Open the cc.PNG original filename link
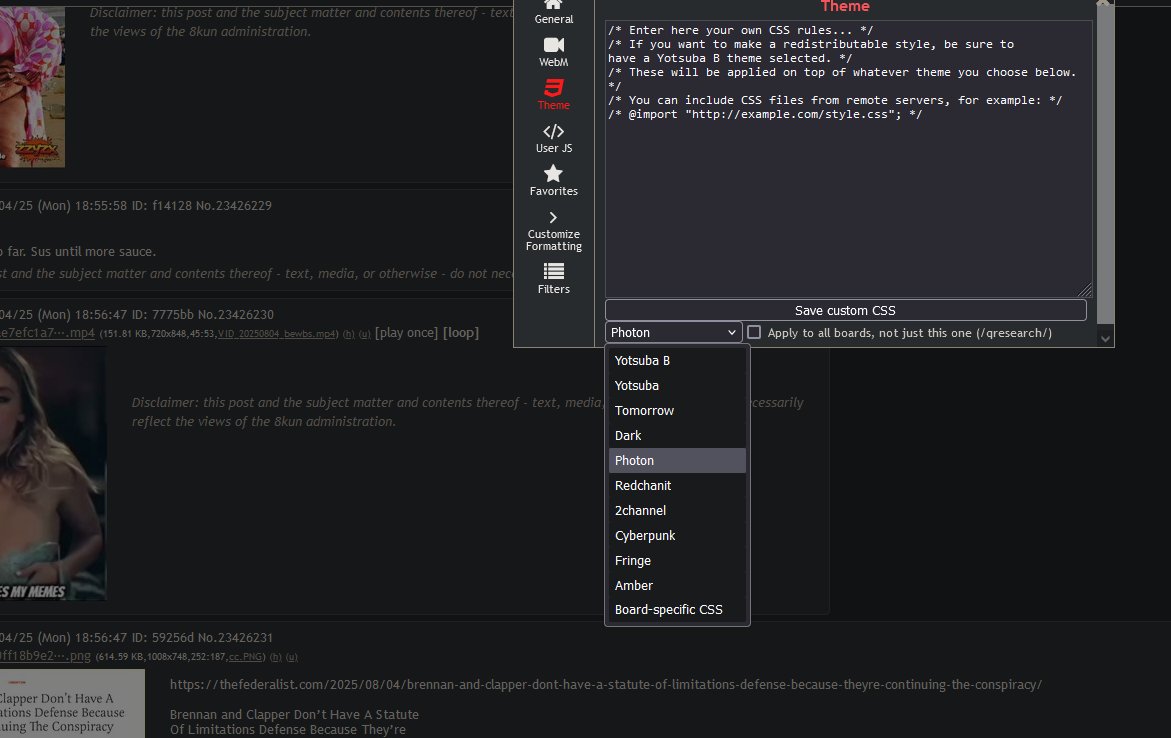 pyautogui.click(x=245, y=657)
